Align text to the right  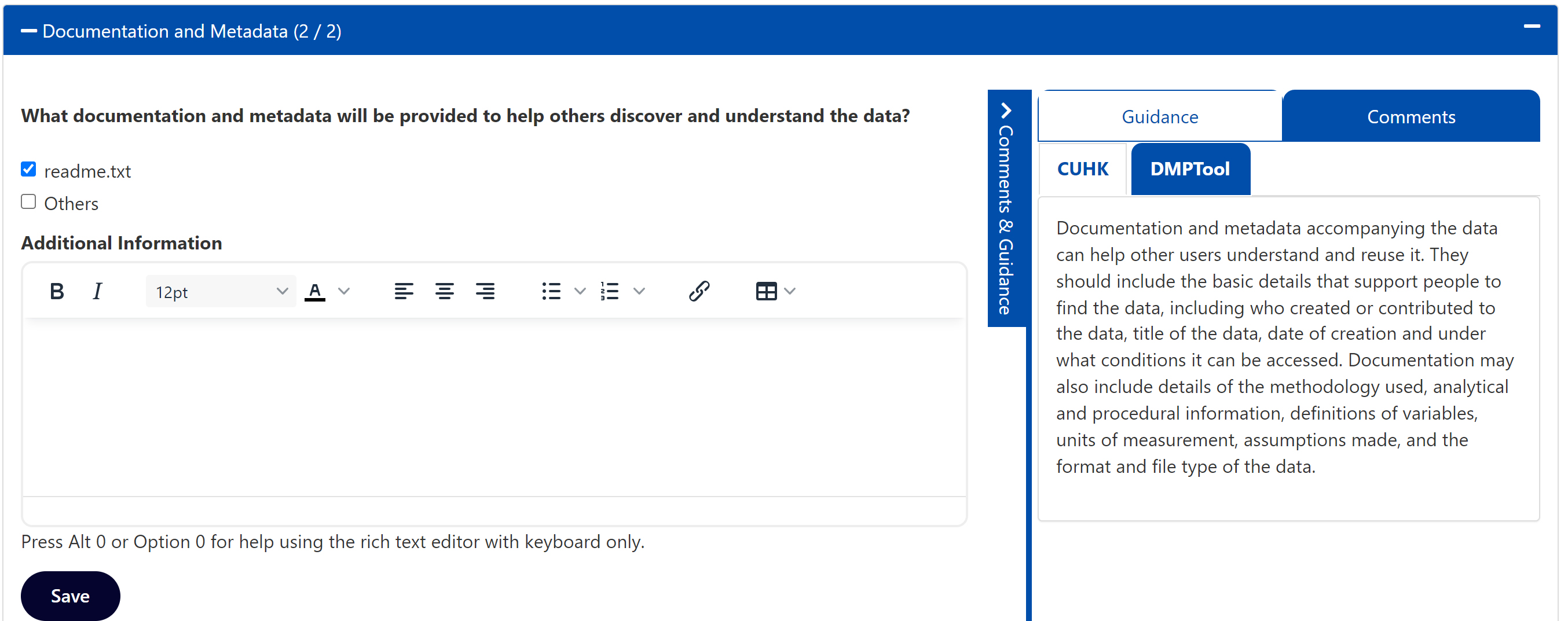click(485, 292)
